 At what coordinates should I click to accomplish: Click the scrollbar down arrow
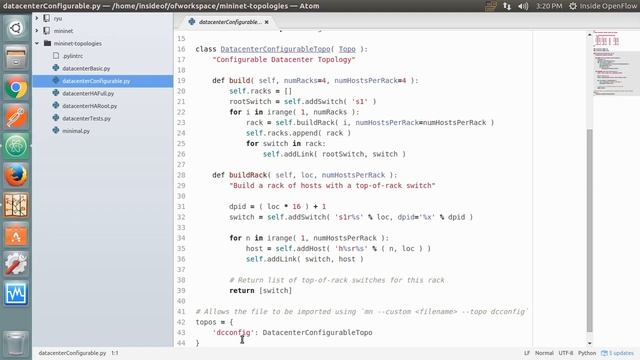coord(589,343)
